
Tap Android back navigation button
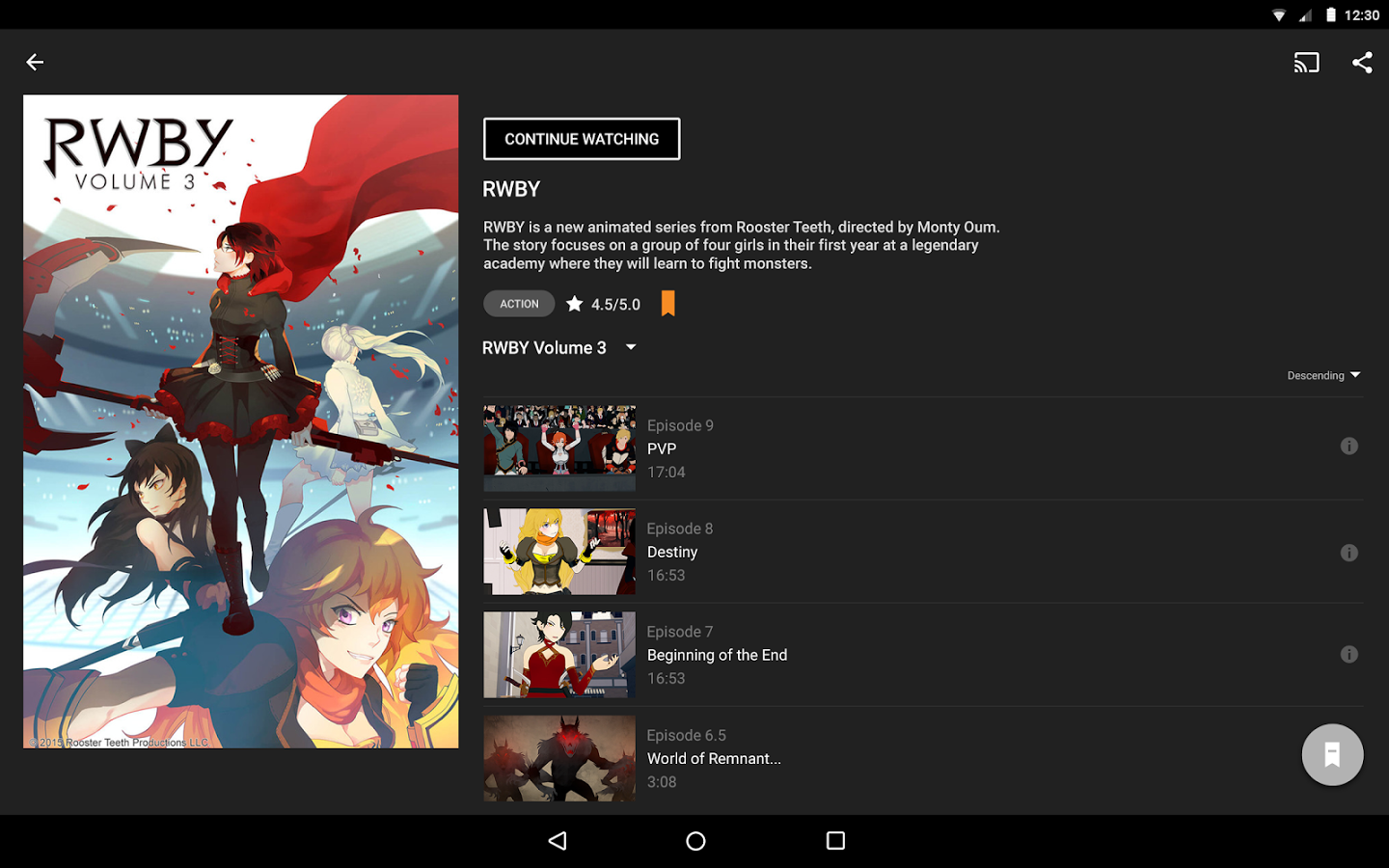pyautogui.click(x=558, y=841)
